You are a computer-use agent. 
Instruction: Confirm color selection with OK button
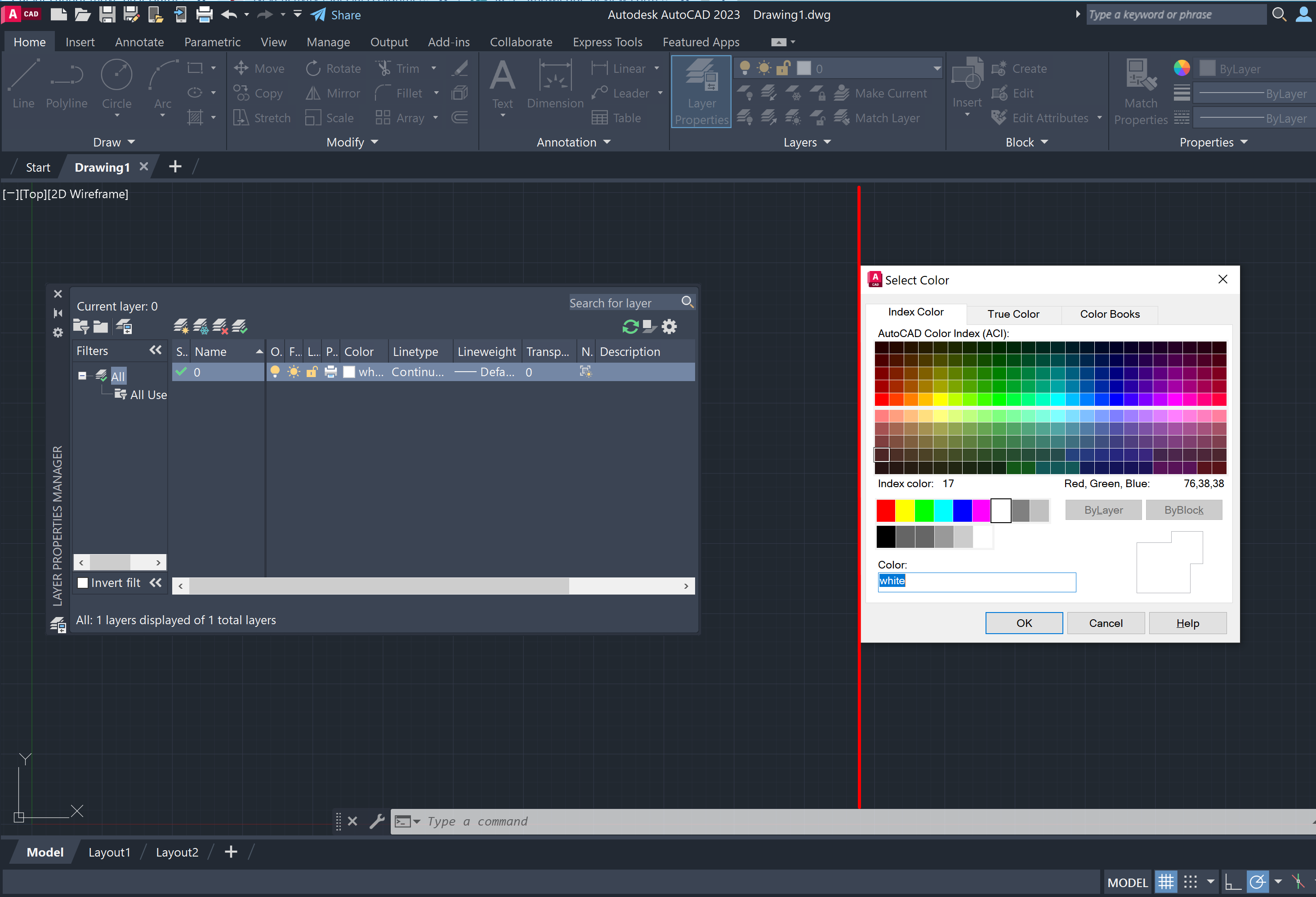pos(1024,622)
